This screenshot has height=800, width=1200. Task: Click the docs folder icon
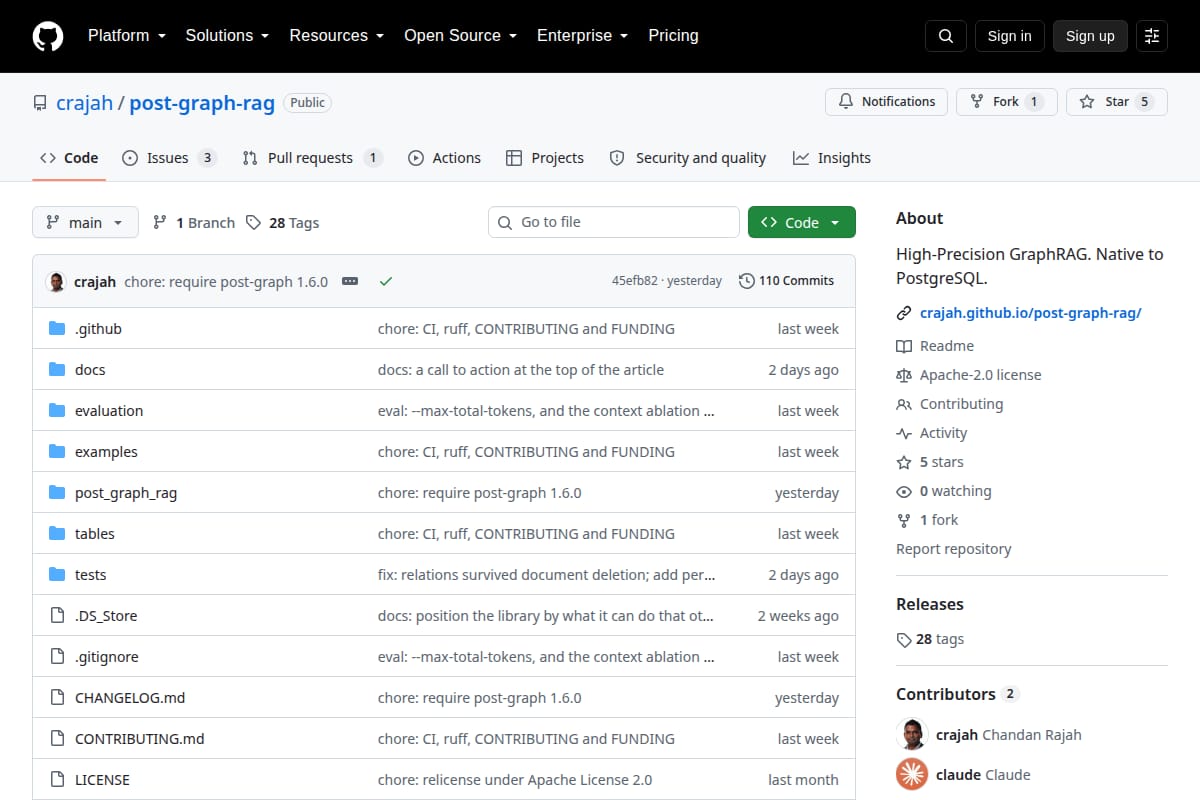pyautogui.click(x=57, y=370)
